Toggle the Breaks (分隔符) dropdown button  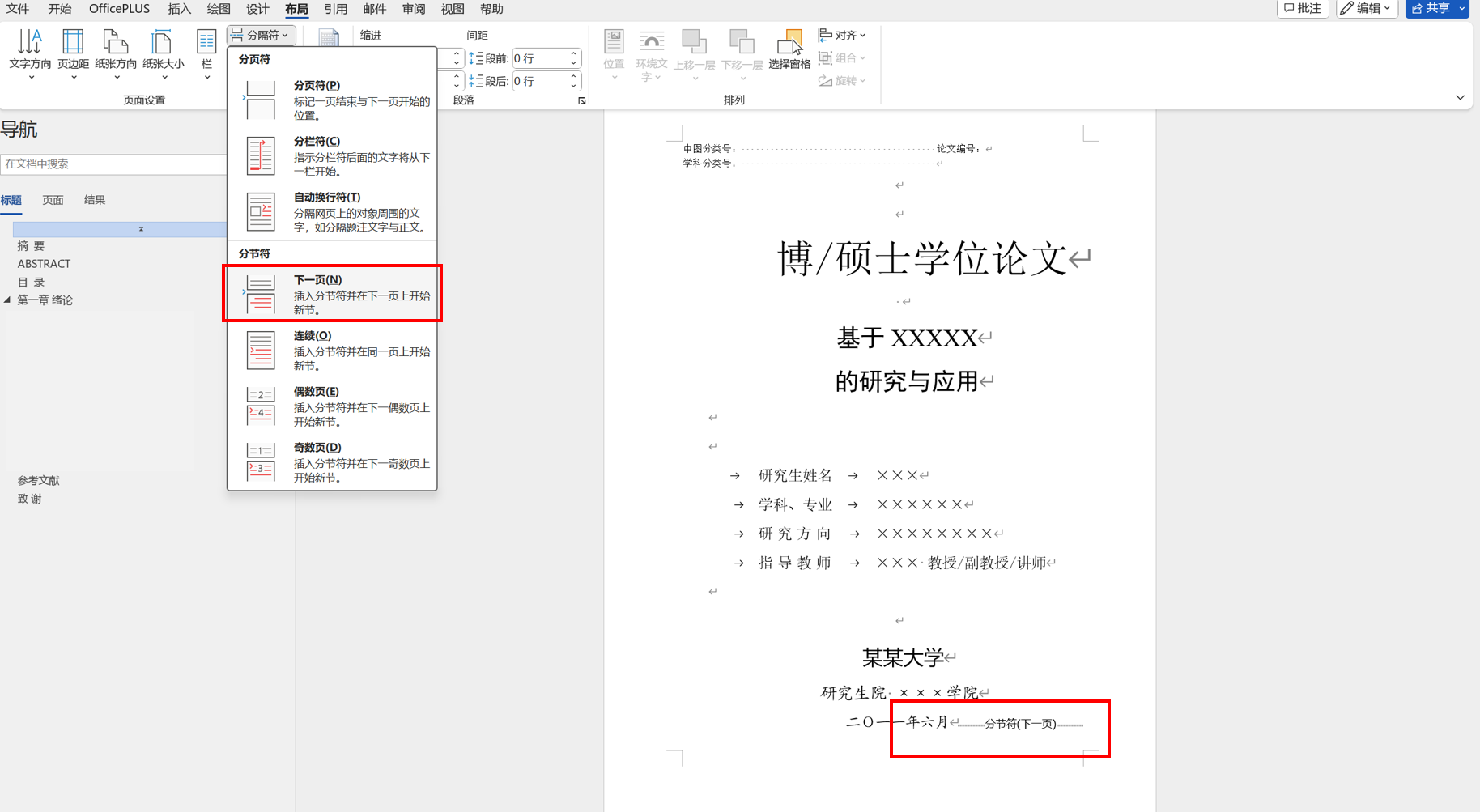pos(261,35)
